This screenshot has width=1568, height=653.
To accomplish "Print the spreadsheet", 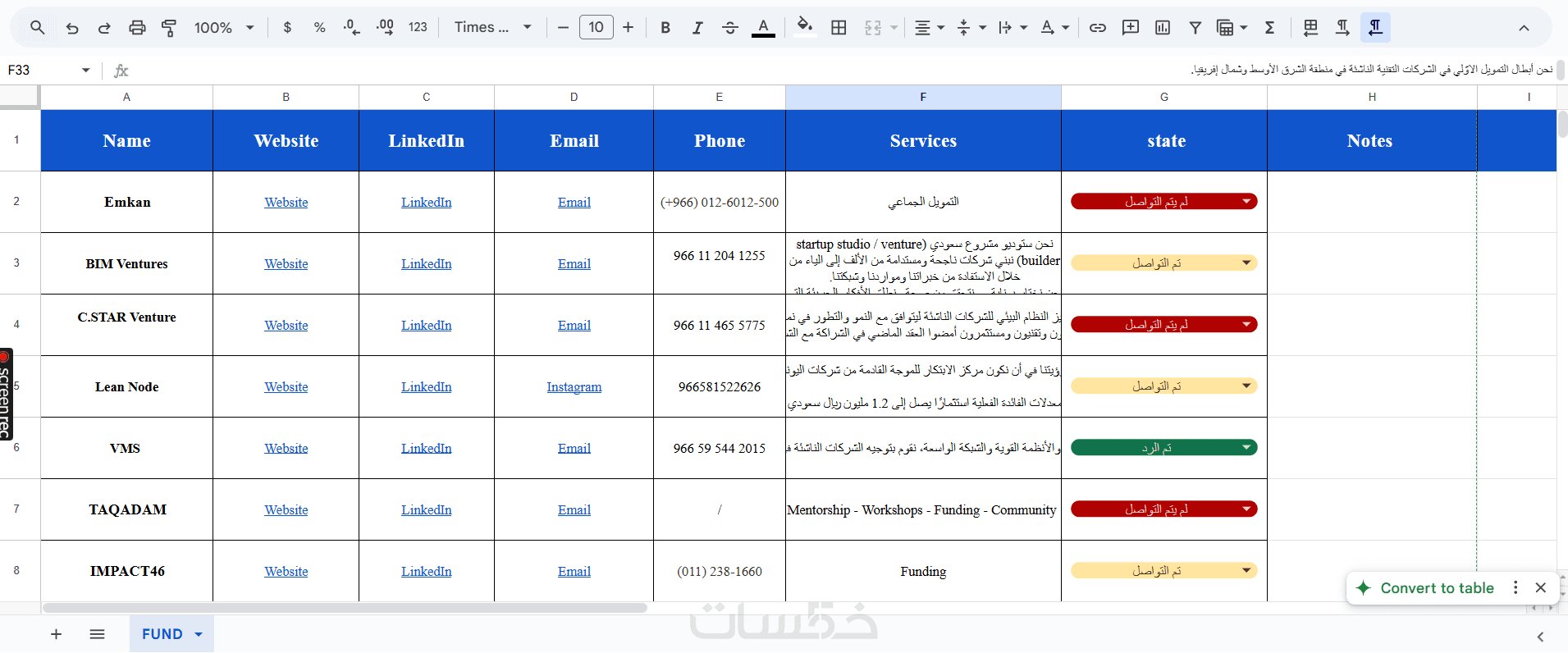I will [137, 28].
